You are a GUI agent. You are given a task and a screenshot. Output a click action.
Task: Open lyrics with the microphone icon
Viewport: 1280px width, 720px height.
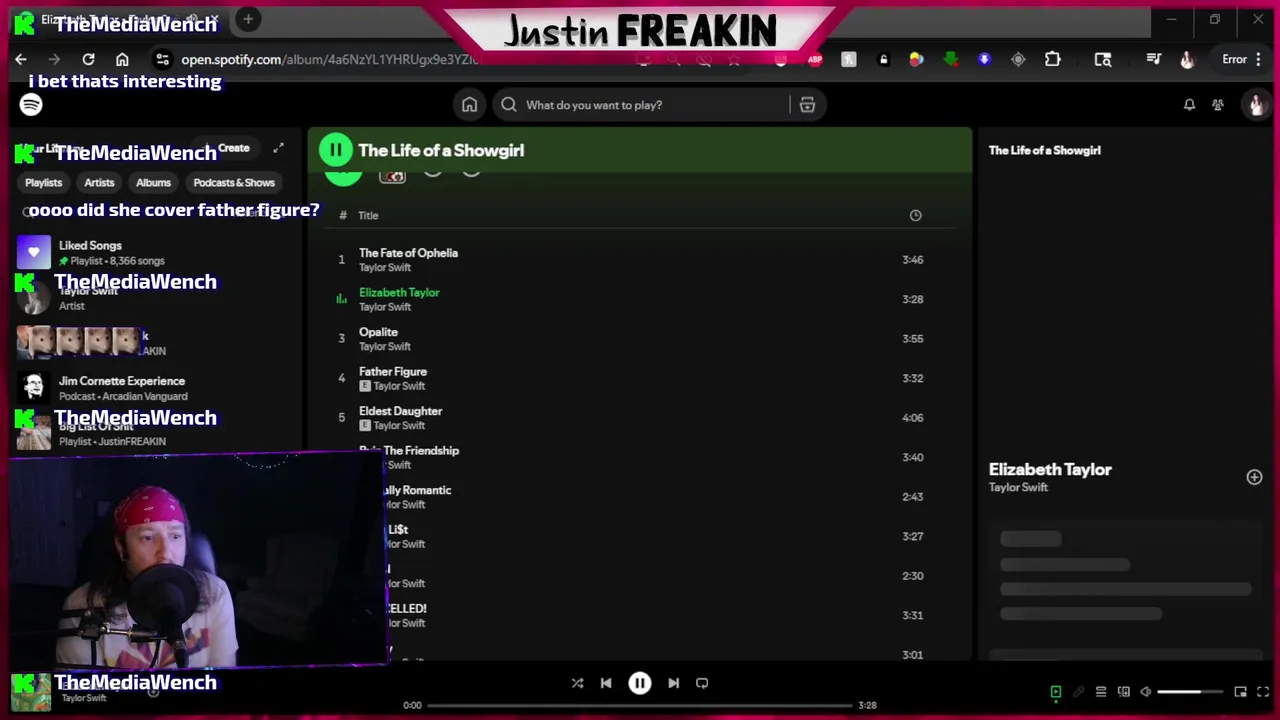pyautogui.click(x=1078, y=692)
